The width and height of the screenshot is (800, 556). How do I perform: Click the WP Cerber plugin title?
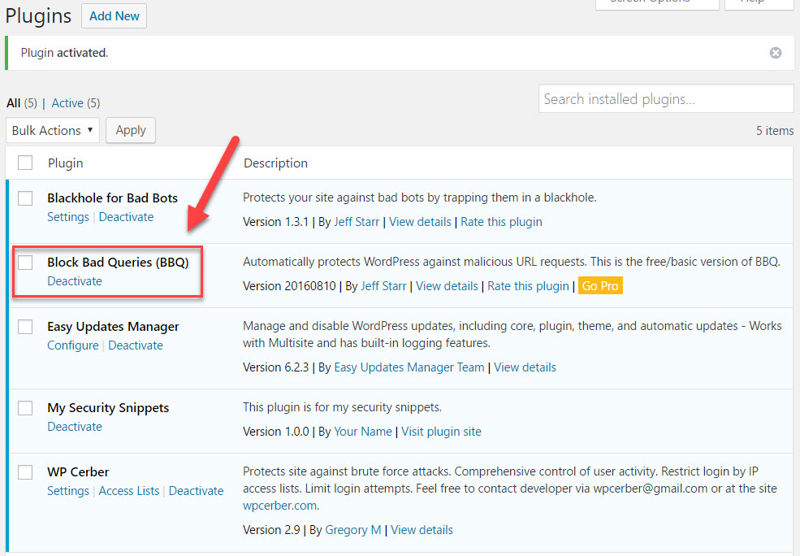point(78,472)
